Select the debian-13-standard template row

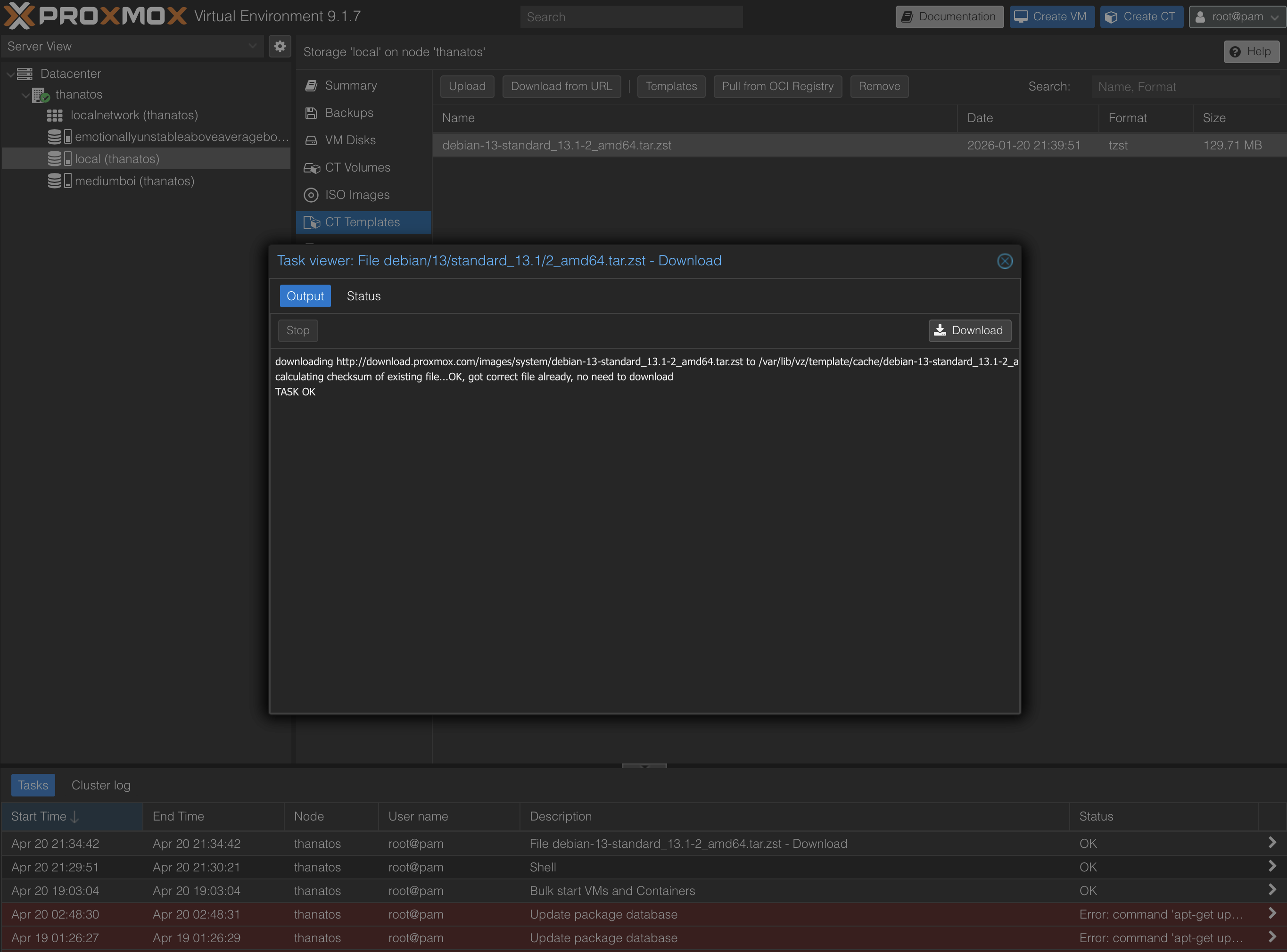(859, 145)
